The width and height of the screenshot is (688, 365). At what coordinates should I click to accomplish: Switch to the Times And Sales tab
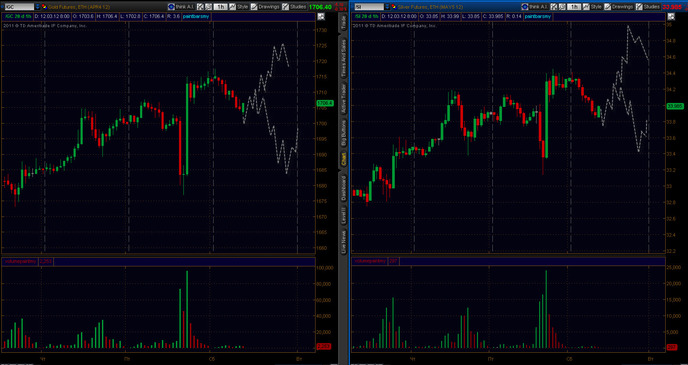[344, 58]
